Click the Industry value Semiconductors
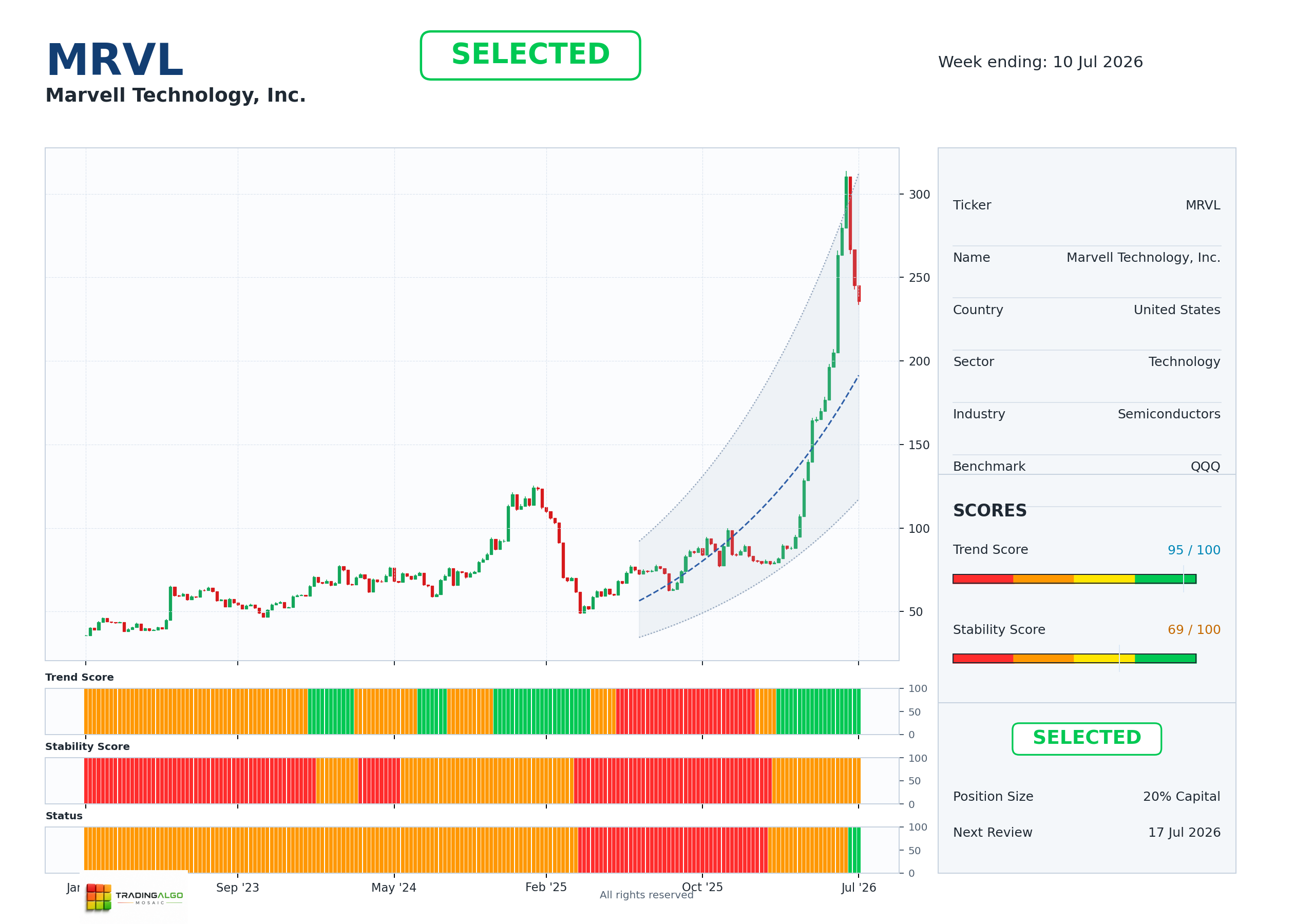 tap(1169, 414)
